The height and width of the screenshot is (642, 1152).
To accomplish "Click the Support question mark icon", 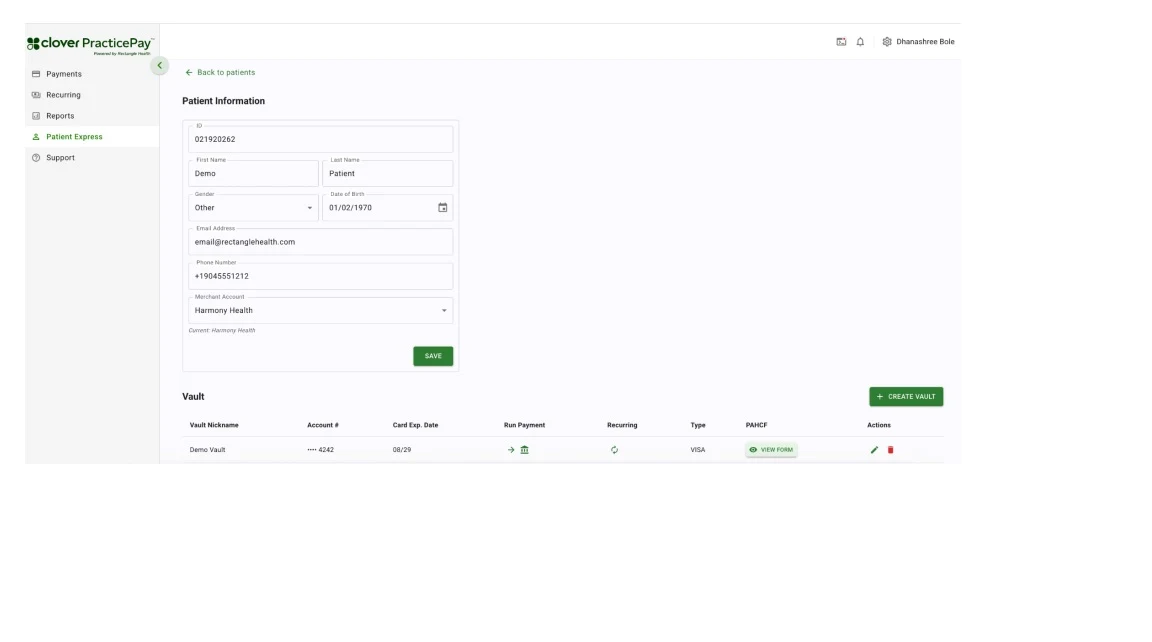I will pos(36,158).
